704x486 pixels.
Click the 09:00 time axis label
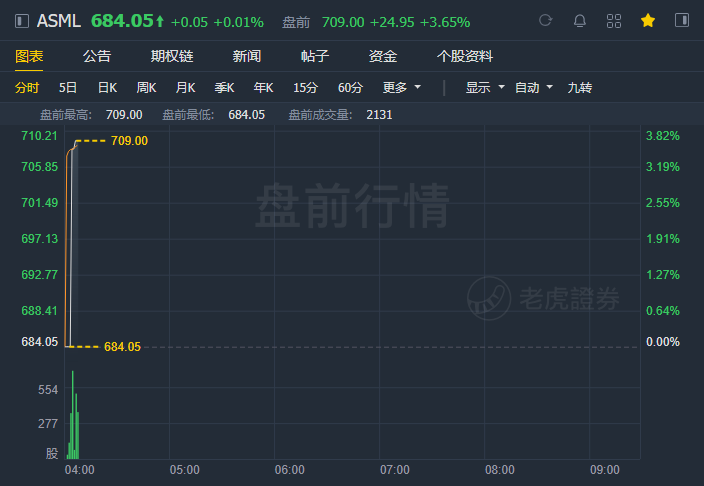(605, 470)
